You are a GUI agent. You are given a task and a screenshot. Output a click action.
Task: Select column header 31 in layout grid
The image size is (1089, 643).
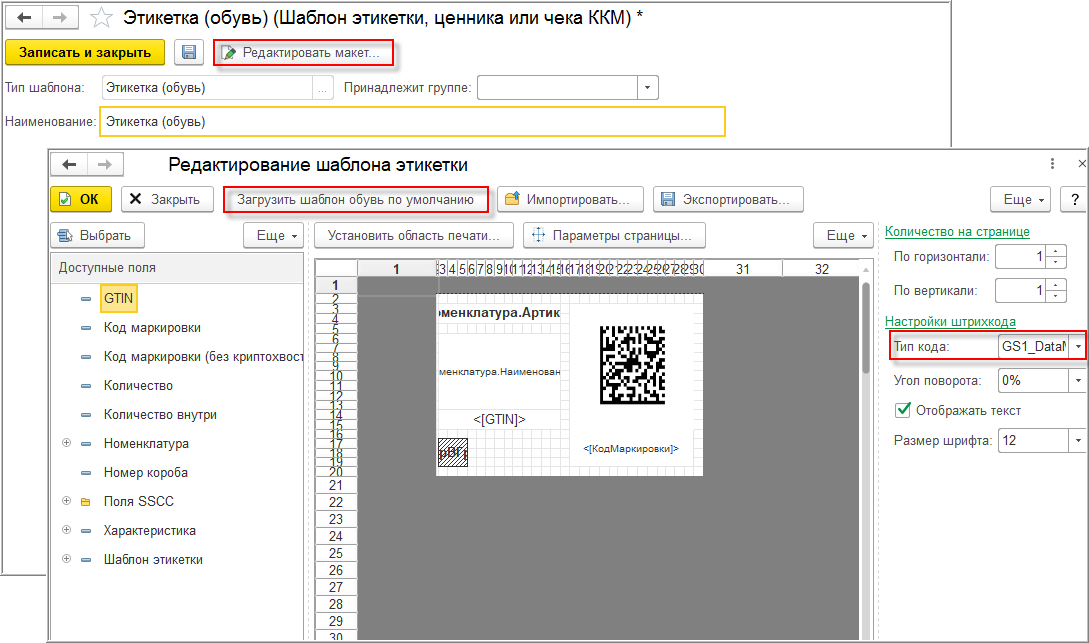tap(742, 269)
